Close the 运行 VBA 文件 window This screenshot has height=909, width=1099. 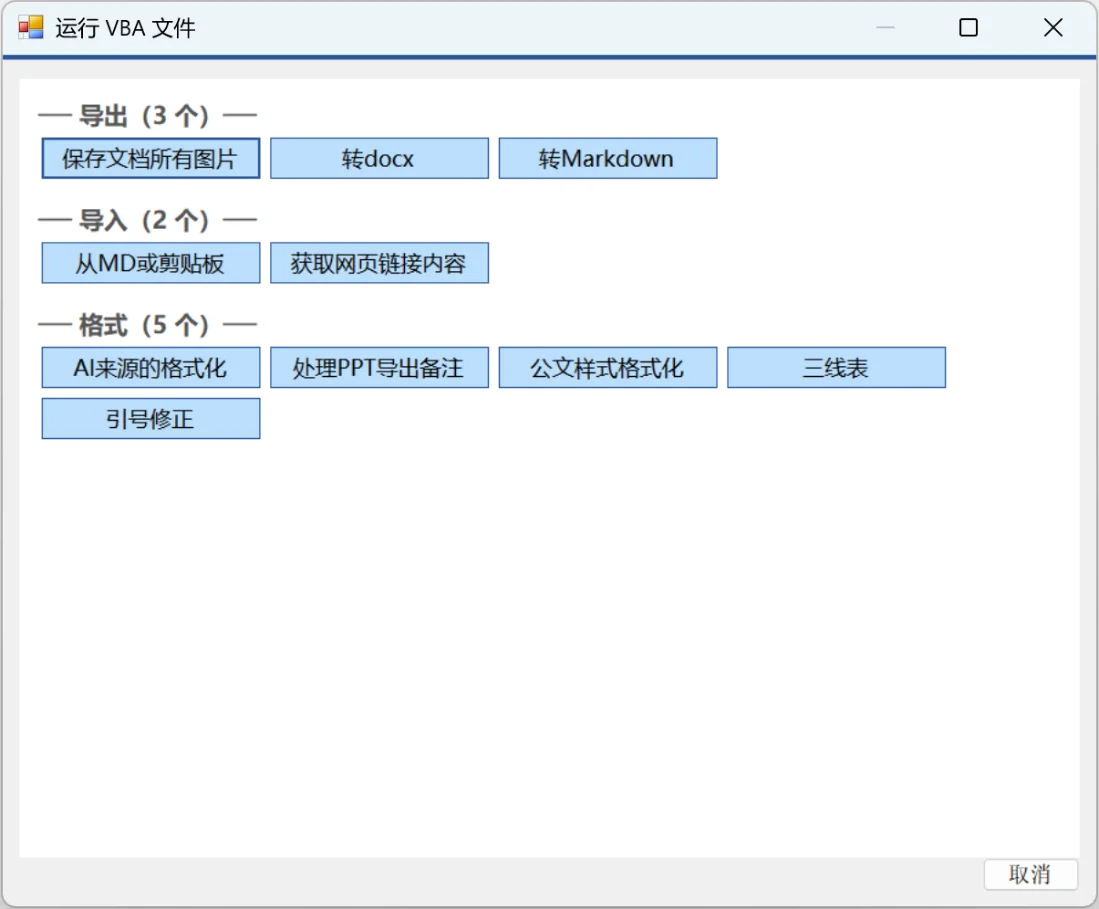point(1053,27)
